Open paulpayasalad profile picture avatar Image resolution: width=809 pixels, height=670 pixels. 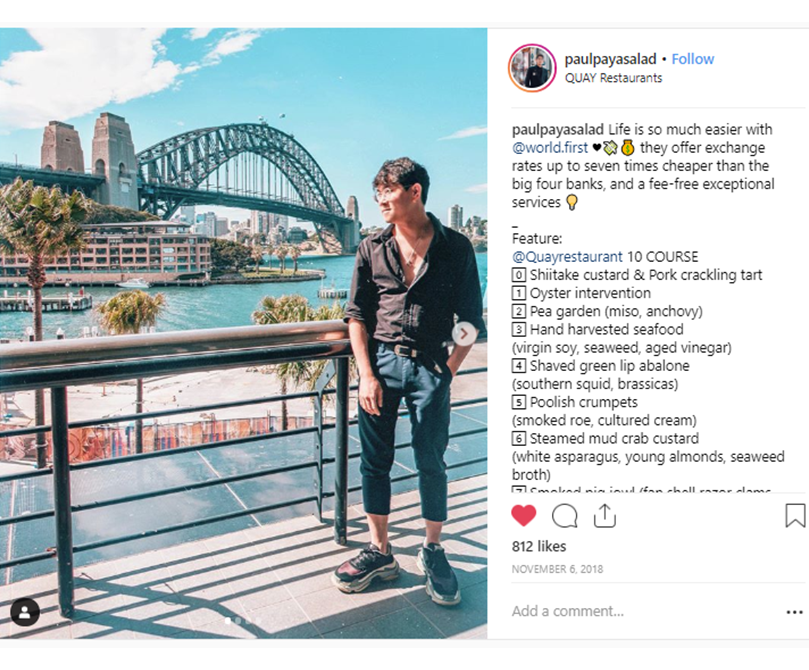[532, 68]
